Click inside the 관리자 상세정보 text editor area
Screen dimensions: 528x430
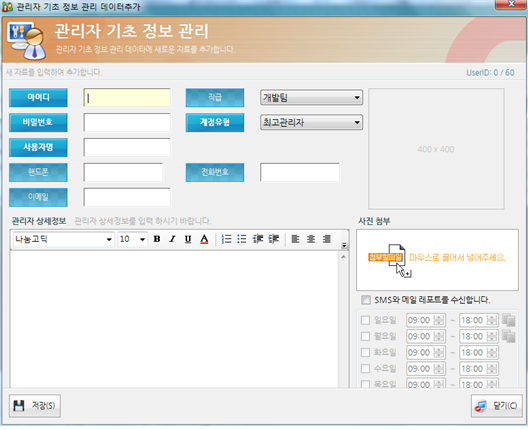174,319
